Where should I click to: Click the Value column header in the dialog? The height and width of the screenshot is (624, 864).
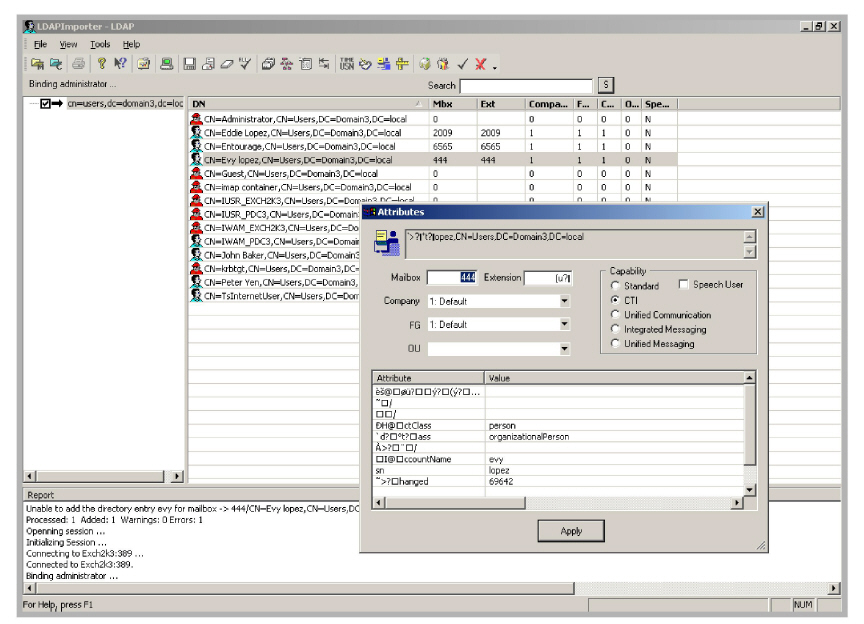coord(614,378)
